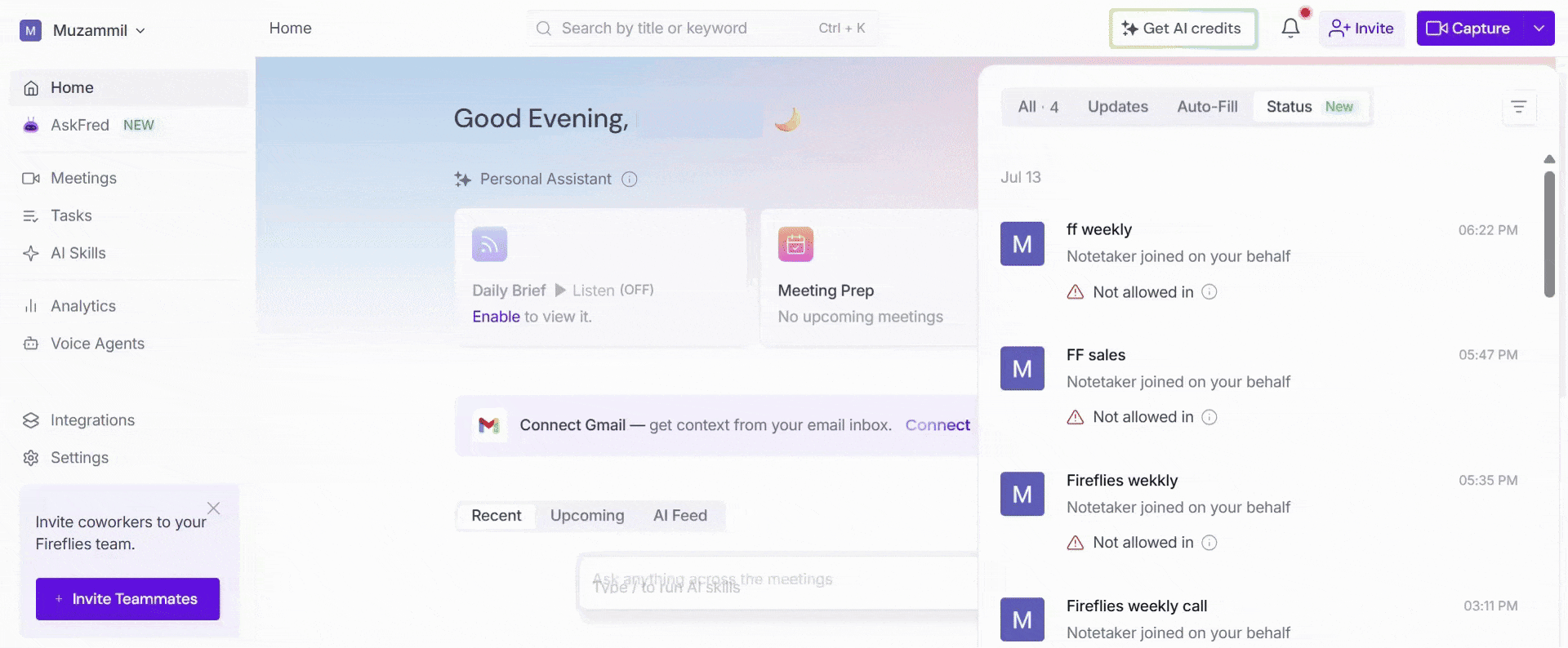Select the AI Feed tab
This screenshot has width=1568, height=648.
(680, 516)
